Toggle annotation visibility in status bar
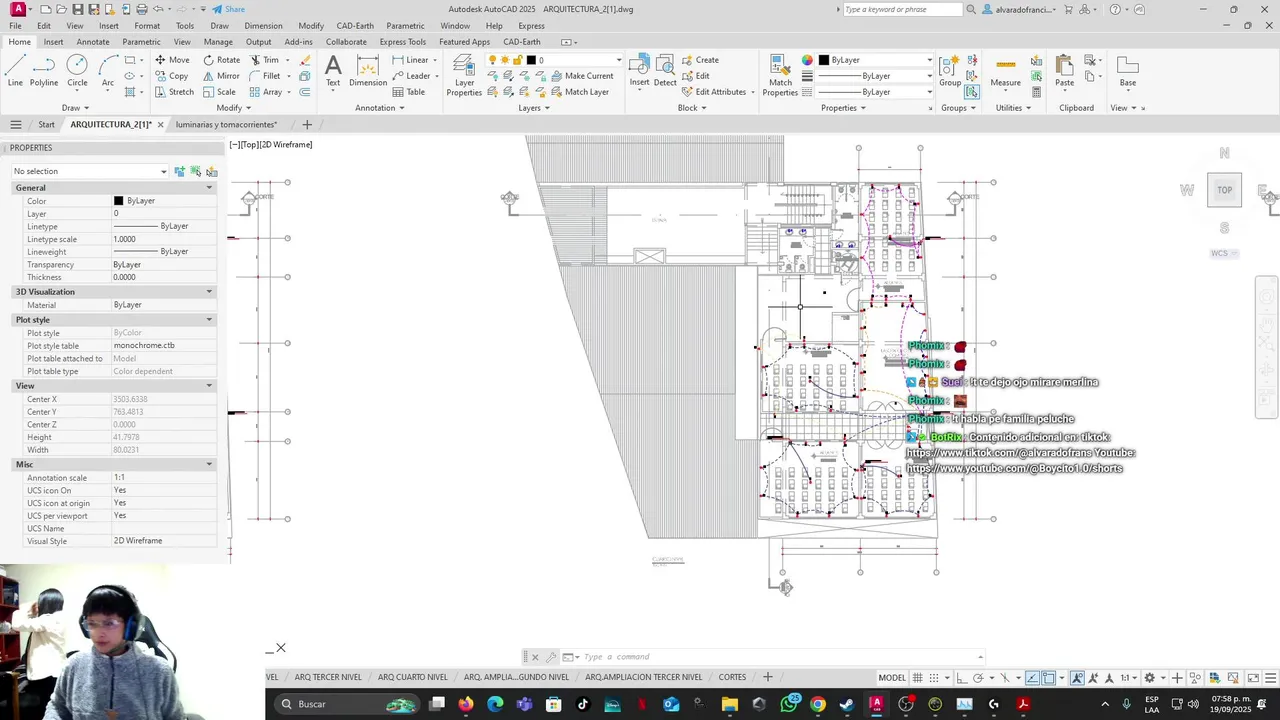 point(1078,678)
